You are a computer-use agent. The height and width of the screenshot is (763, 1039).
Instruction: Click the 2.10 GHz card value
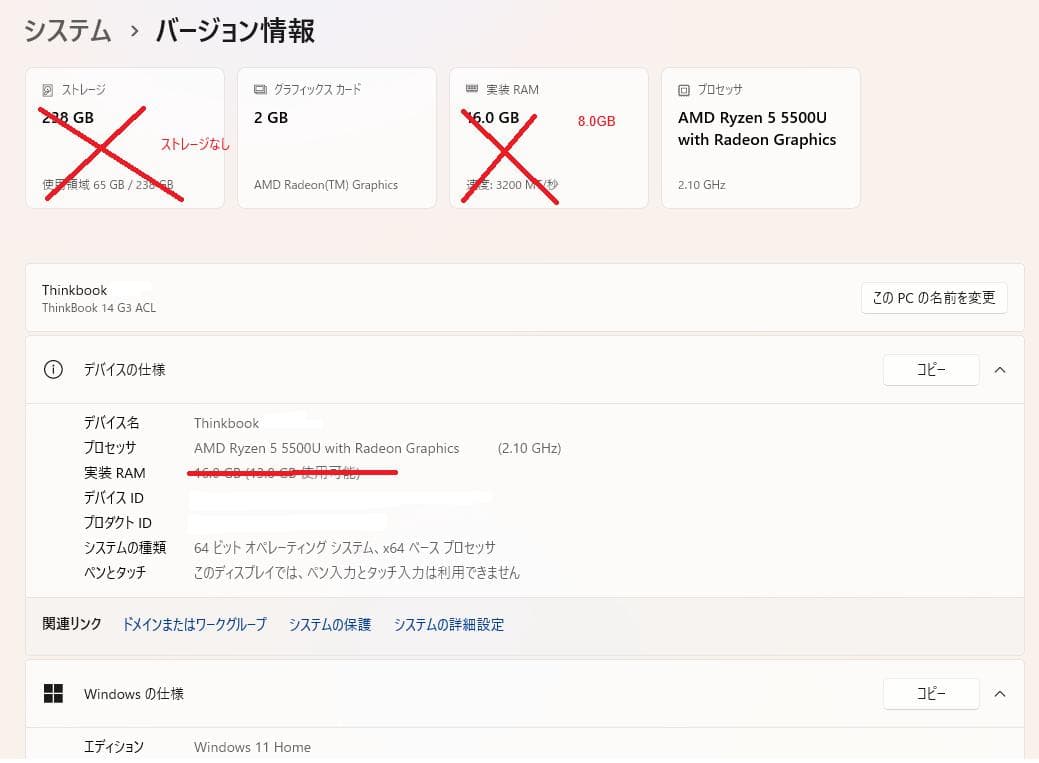702,185
